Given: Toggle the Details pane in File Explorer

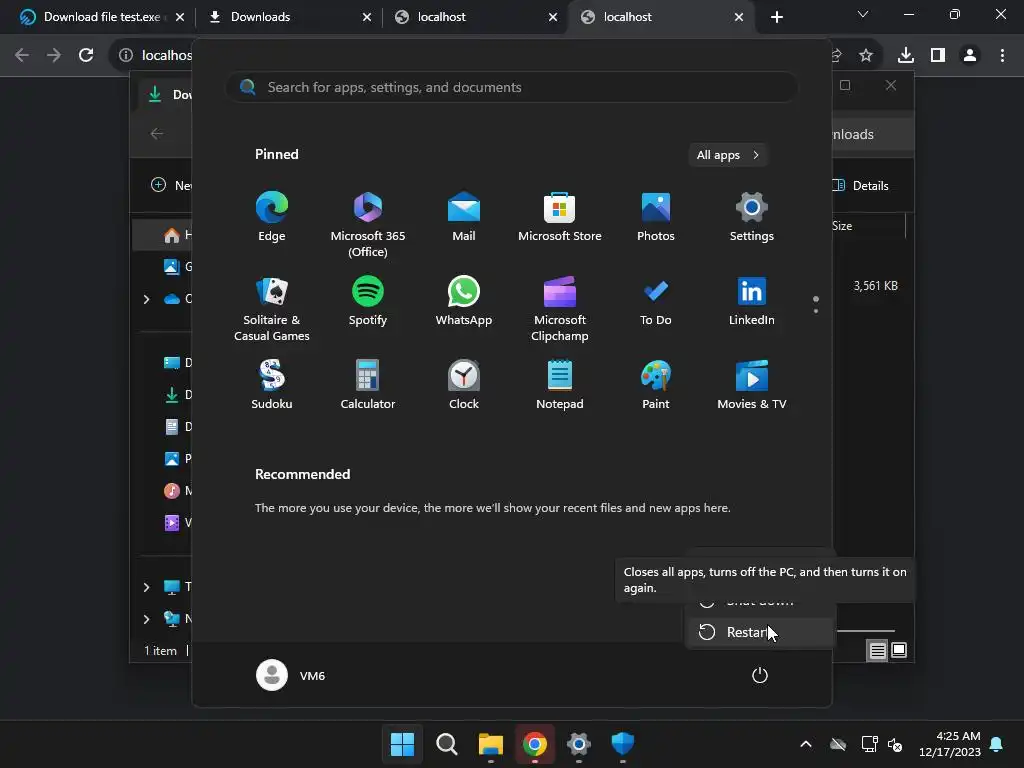Looking at the screenshot, I should (x=861, y=185).
